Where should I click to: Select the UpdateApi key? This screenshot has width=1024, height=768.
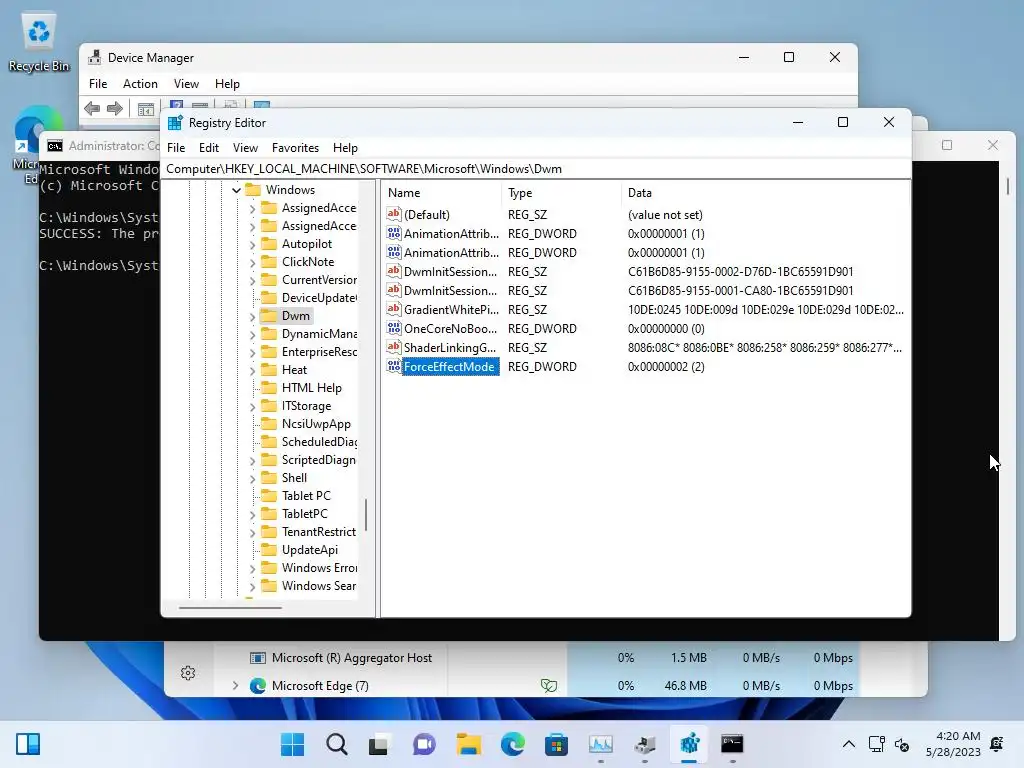[x=310, y=550]
